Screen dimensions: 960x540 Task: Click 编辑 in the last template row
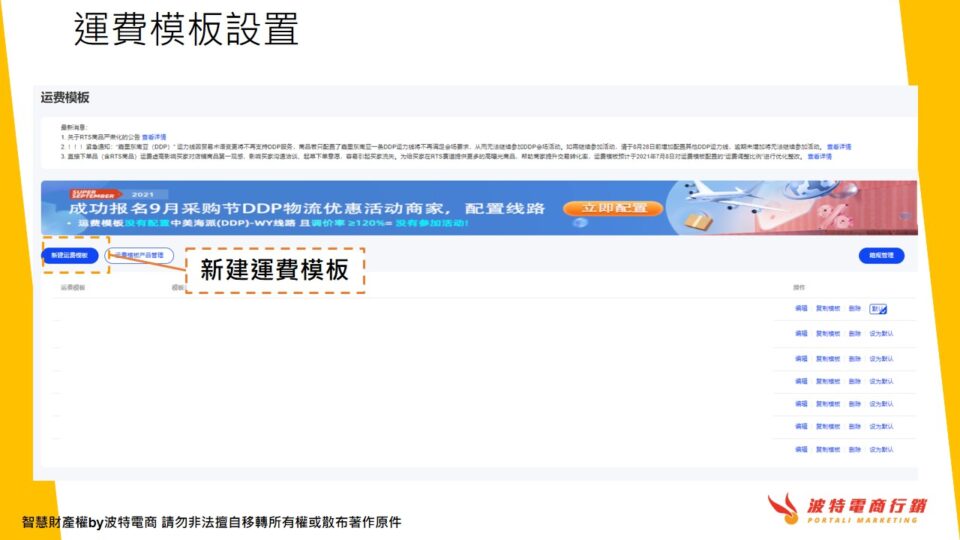pyautogui.click(x=801, y=450)
